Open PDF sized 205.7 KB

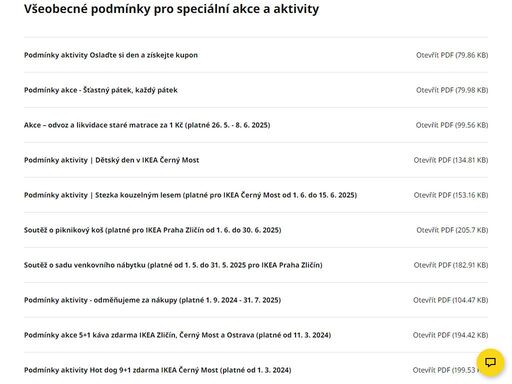pos(452,230)
